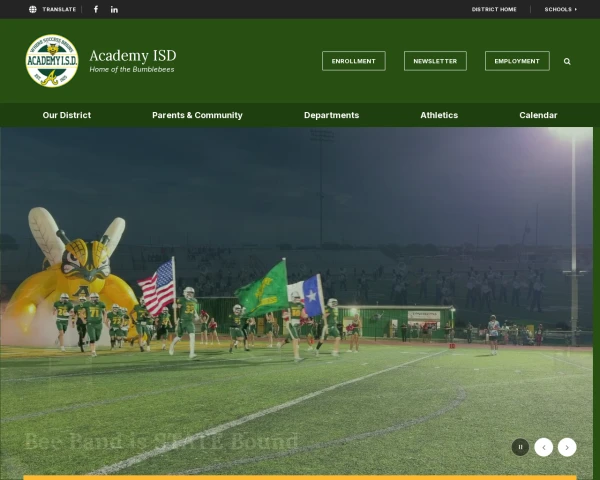Pause the slideshow with the pause button
Screen dimensions: 600x480
coord(520,447)
